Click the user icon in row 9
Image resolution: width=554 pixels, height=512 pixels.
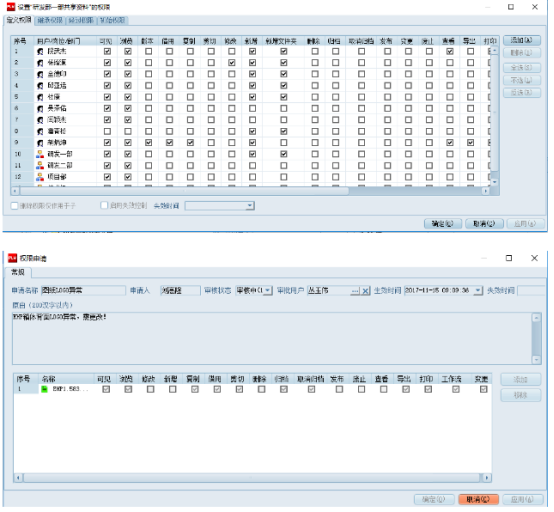(x=40, y=143)
